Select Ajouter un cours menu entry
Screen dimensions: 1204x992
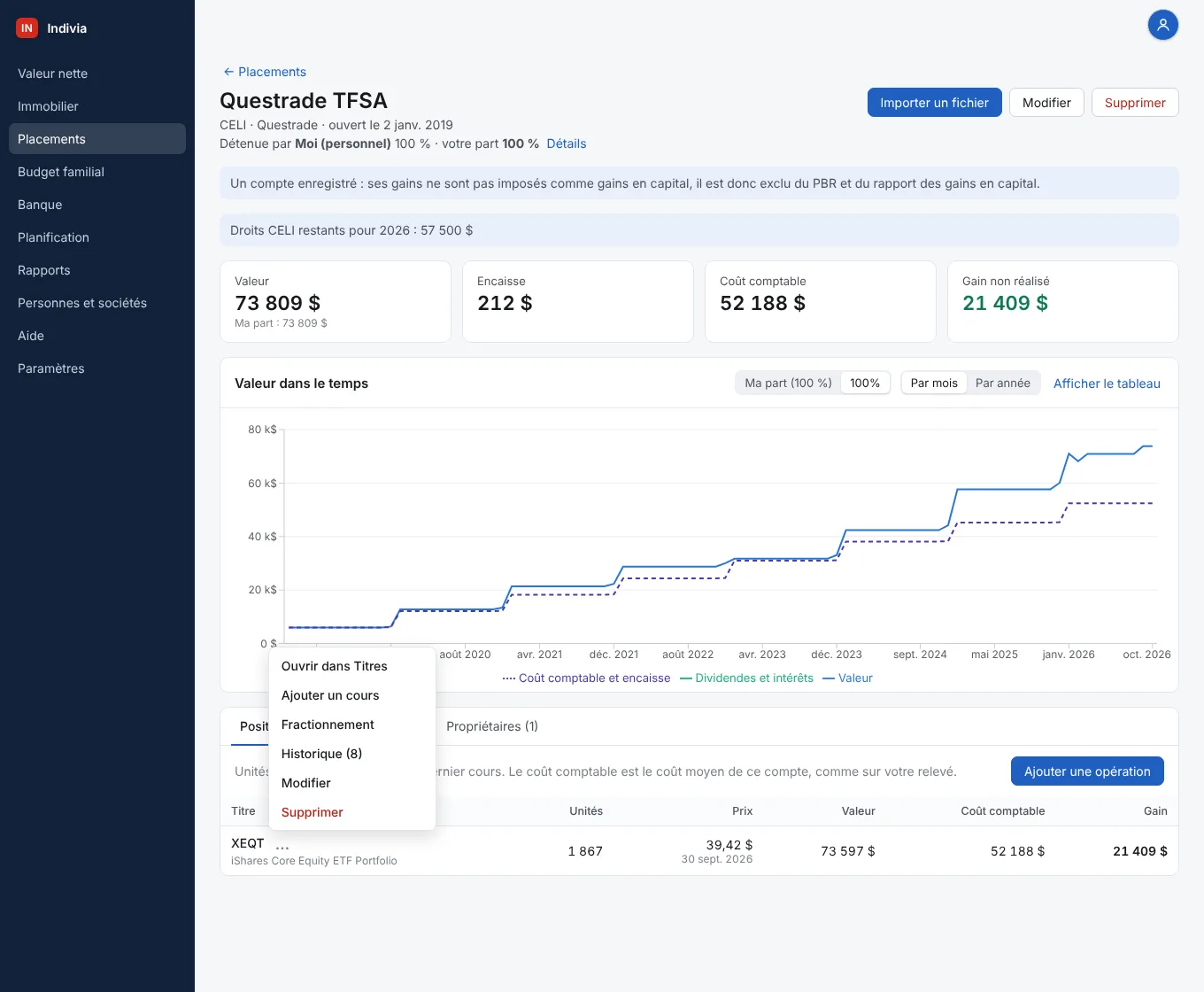[351, 695]
